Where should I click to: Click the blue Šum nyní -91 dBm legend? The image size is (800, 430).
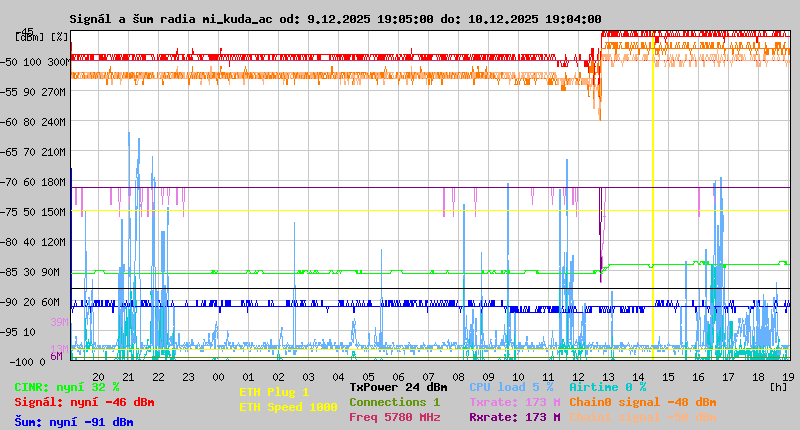[x=74, y=422]
